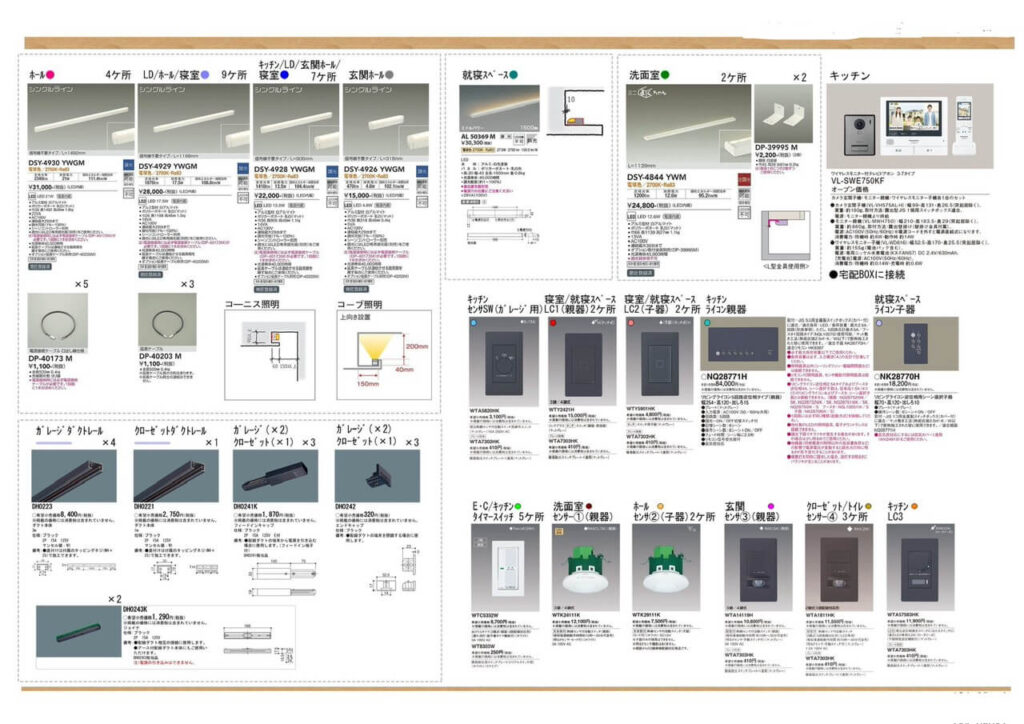Select the ¥31,000 price text
The height and width of the screenshot is (724, 1024).
coord(43,187)
